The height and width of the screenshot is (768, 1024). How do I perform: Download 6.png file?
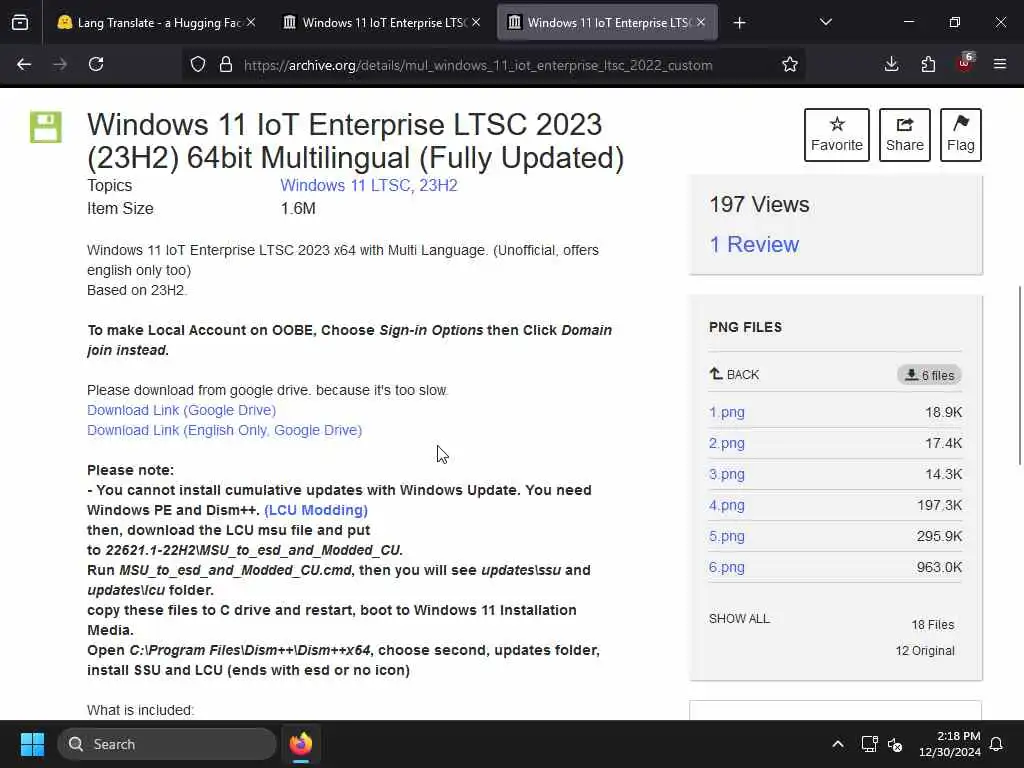pos(727,568)
